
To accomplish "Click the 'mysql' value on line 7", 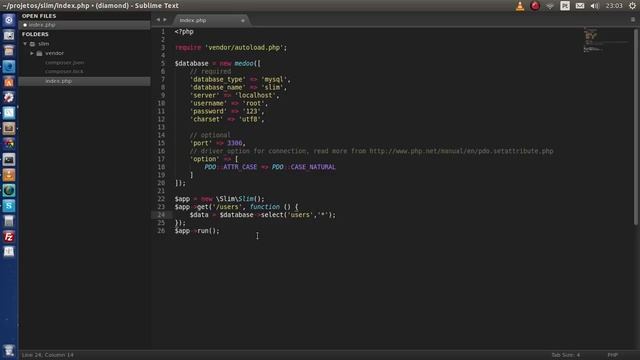I will tap(274, 79).
